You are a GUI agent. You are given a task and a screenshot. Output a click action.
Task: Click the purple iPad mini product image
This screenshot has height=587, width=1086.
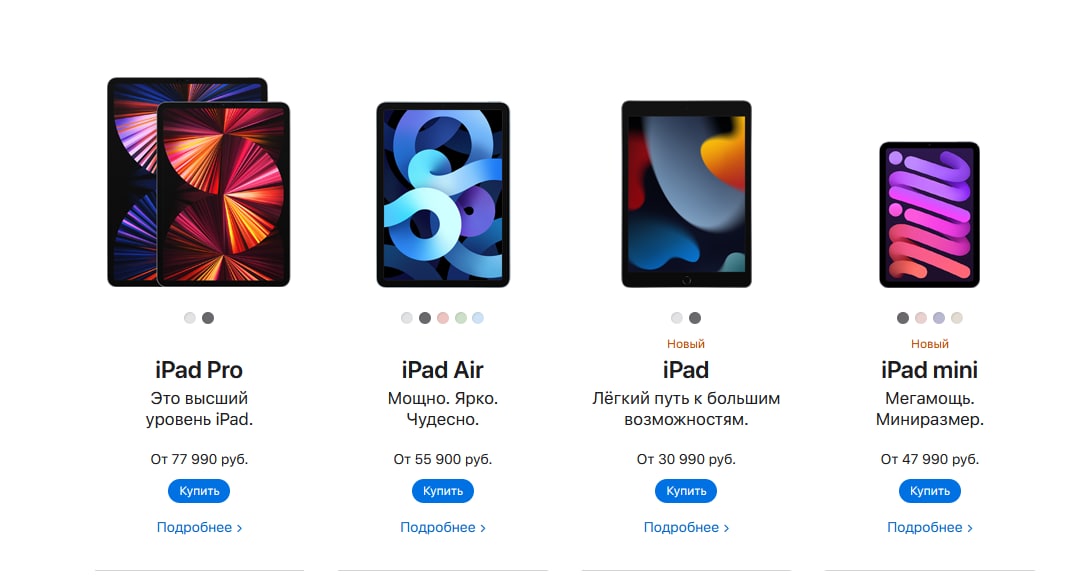(x=929, y=215)
